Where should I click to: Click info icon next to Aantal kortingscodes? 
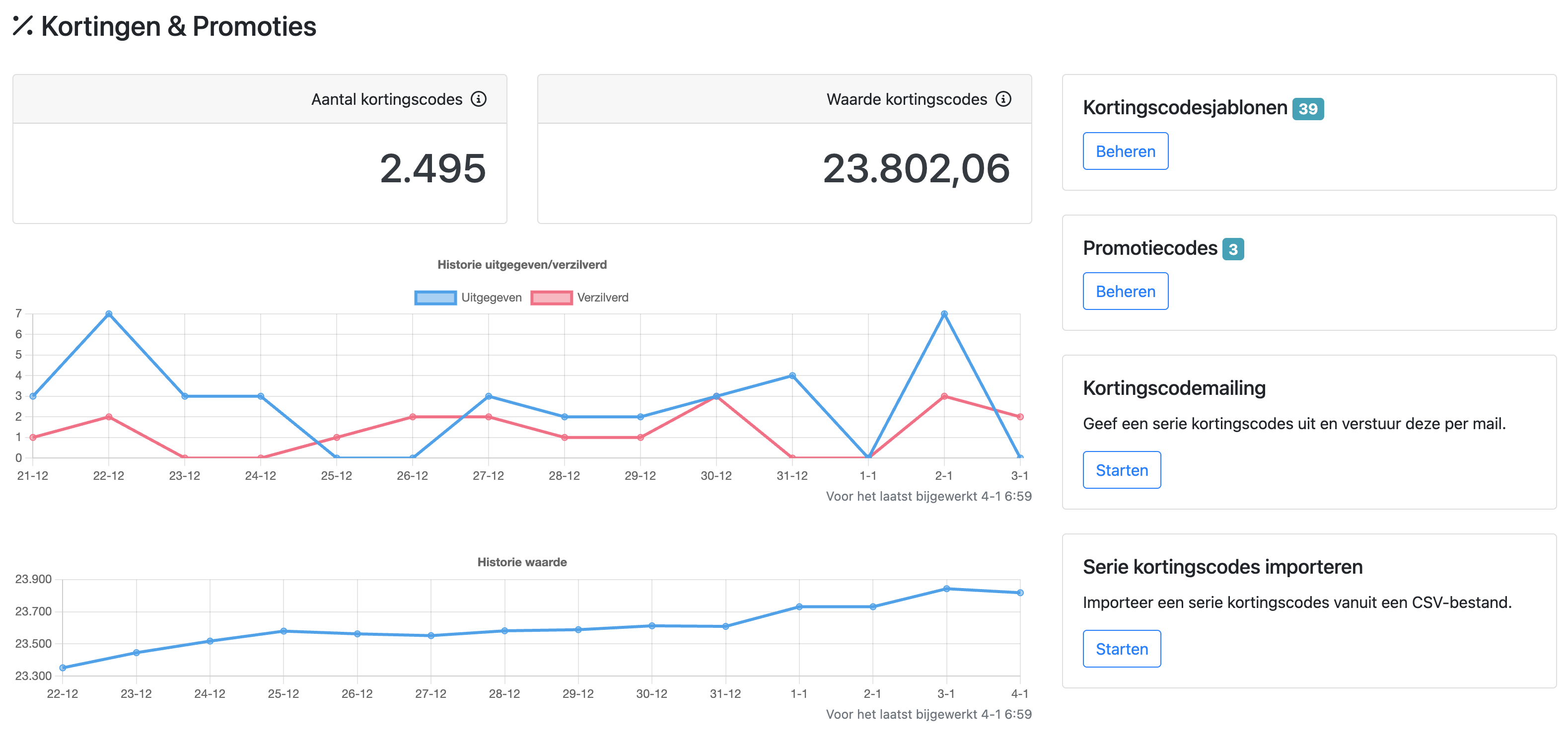click(x=479, y=99)
